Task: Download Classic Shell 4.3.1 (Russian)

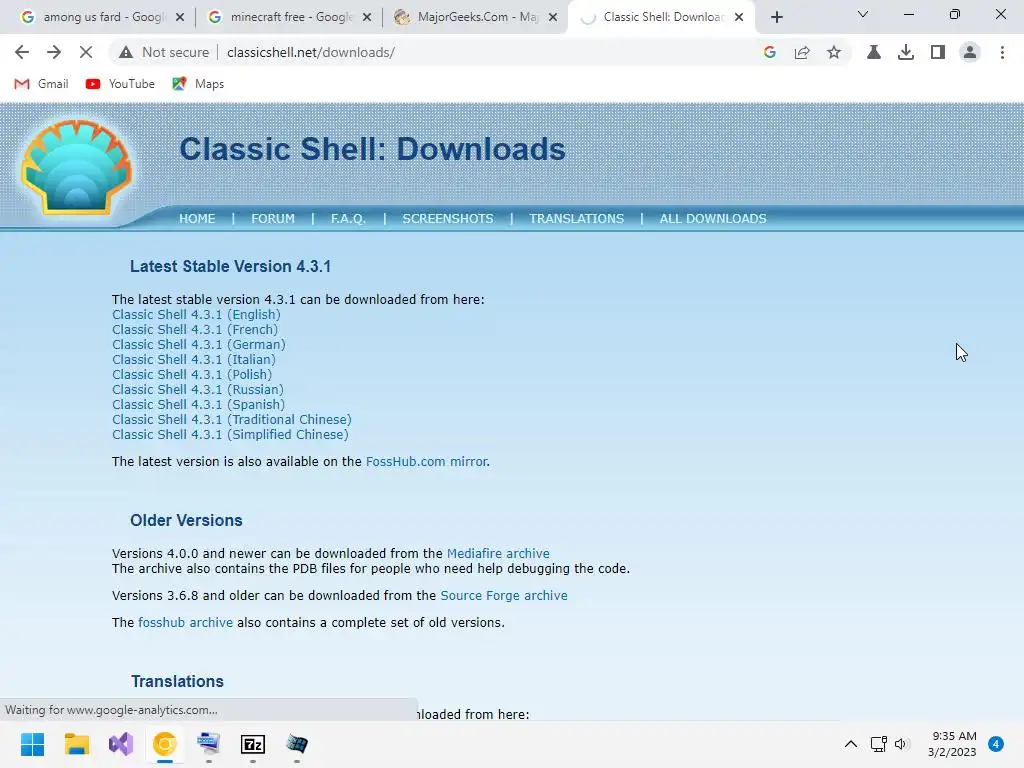Action: tap(197, 390)
